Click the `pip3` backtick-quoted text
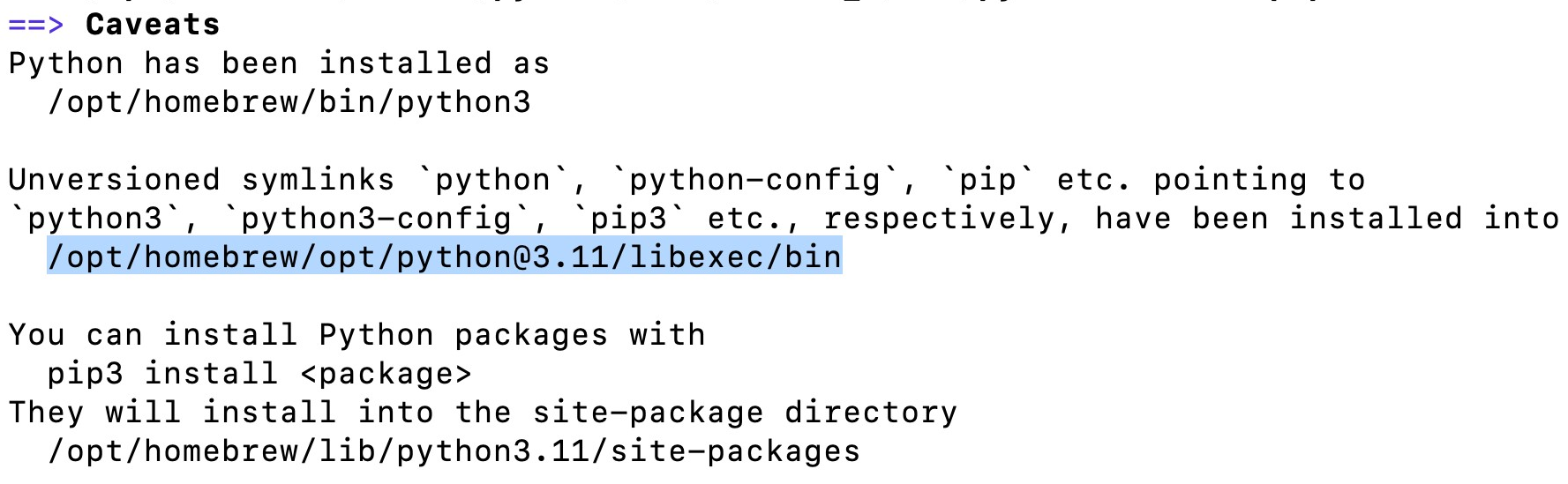The image size is (1568, 484). pyautogui.click(x=628, y=219)
